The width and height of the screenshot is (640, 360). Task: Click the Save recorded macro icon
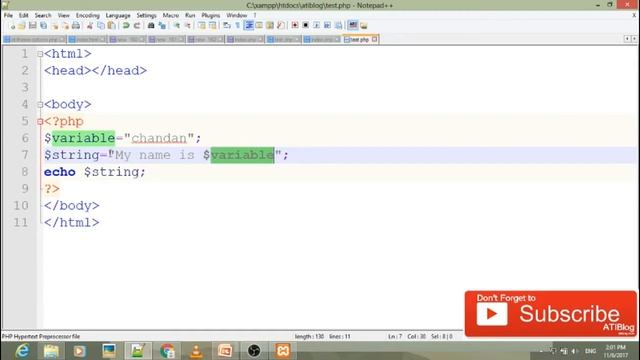[338, 25]
